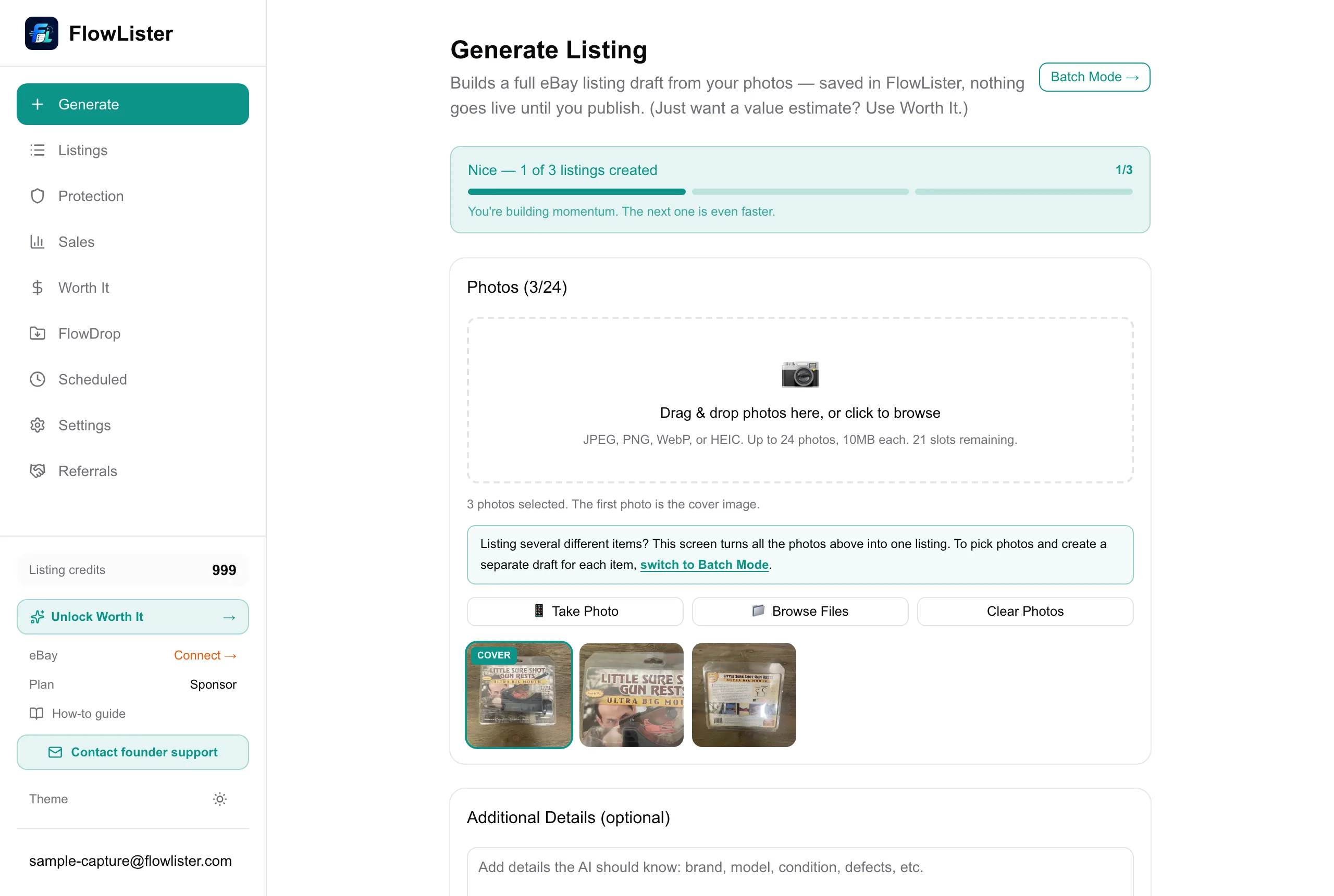Click the 'Nice — 1 of 3 listings created' text

562,170
